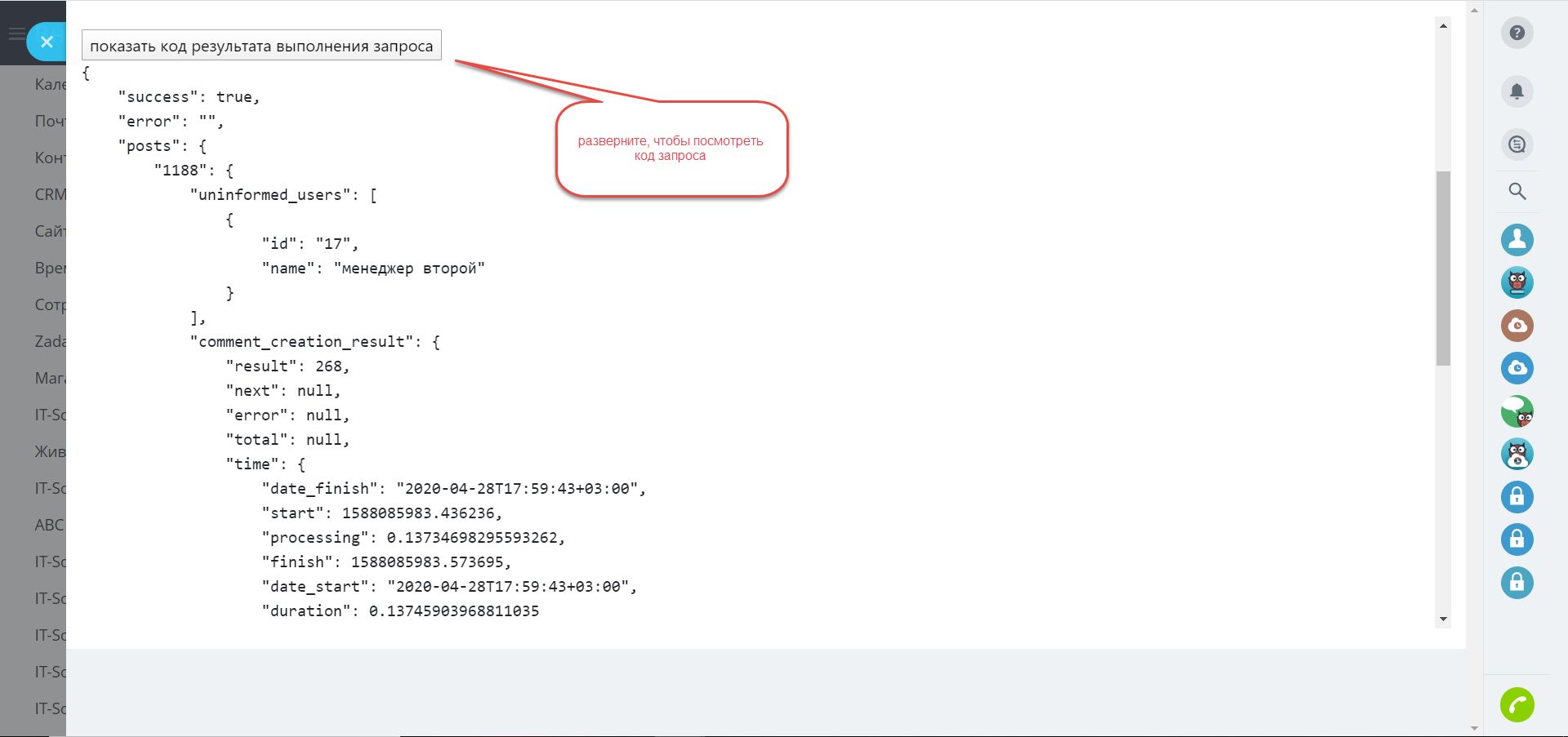Click the "next": null line
The image size is (1568, 737).
[x=283, y=391]
